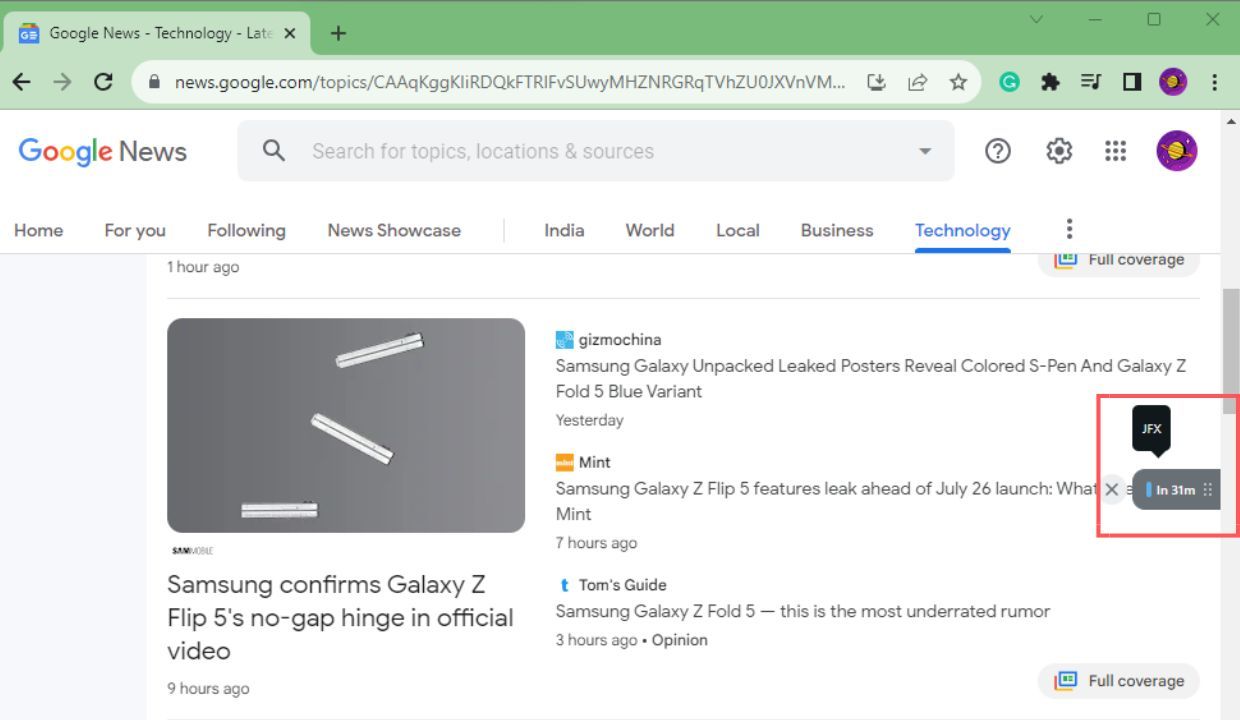
Task: Click the Samsung Galaxy Z Flip thumbnail
Action: pyautogui.click(x=346, y=425)
